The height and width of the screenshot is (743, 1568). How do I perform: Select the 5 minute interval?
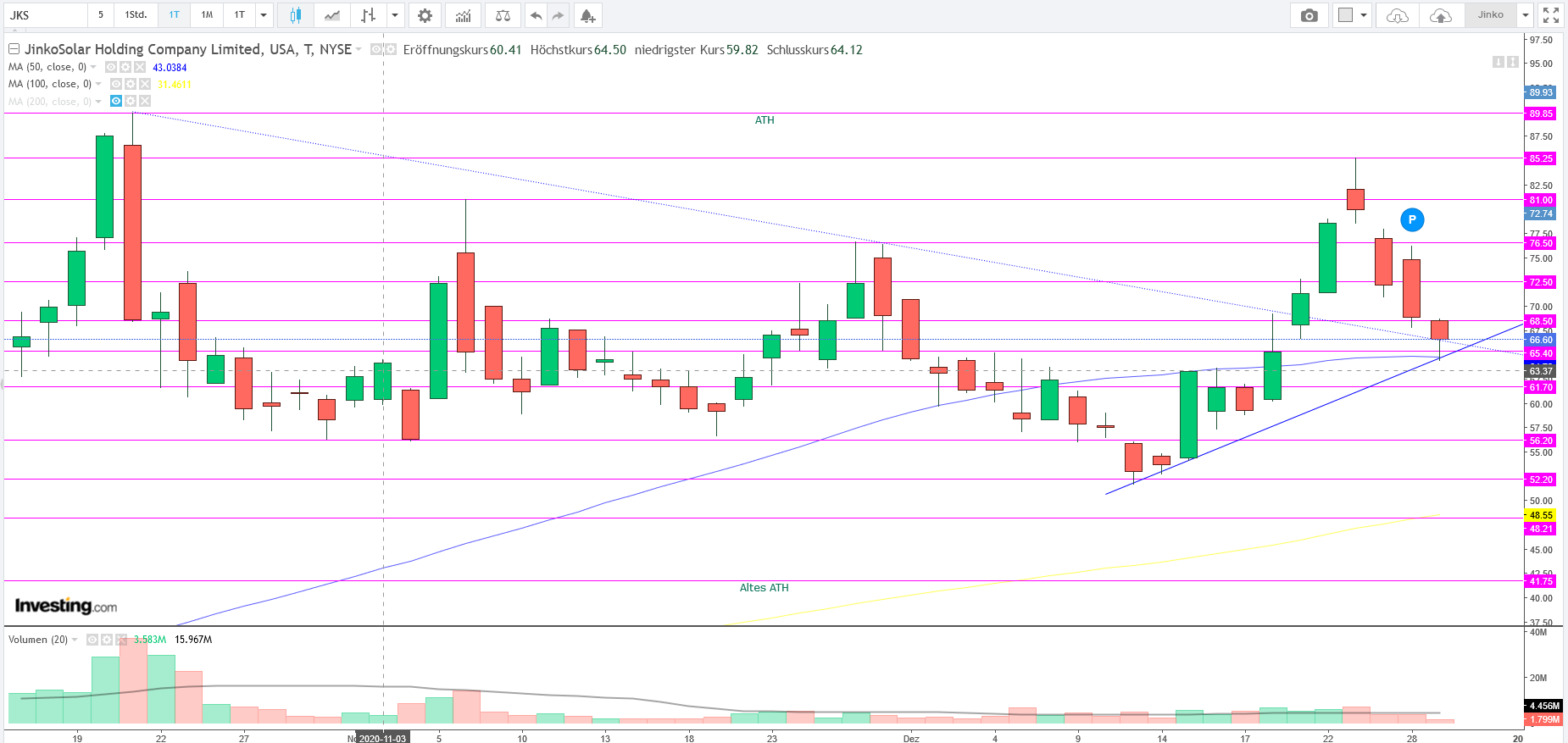101,15
